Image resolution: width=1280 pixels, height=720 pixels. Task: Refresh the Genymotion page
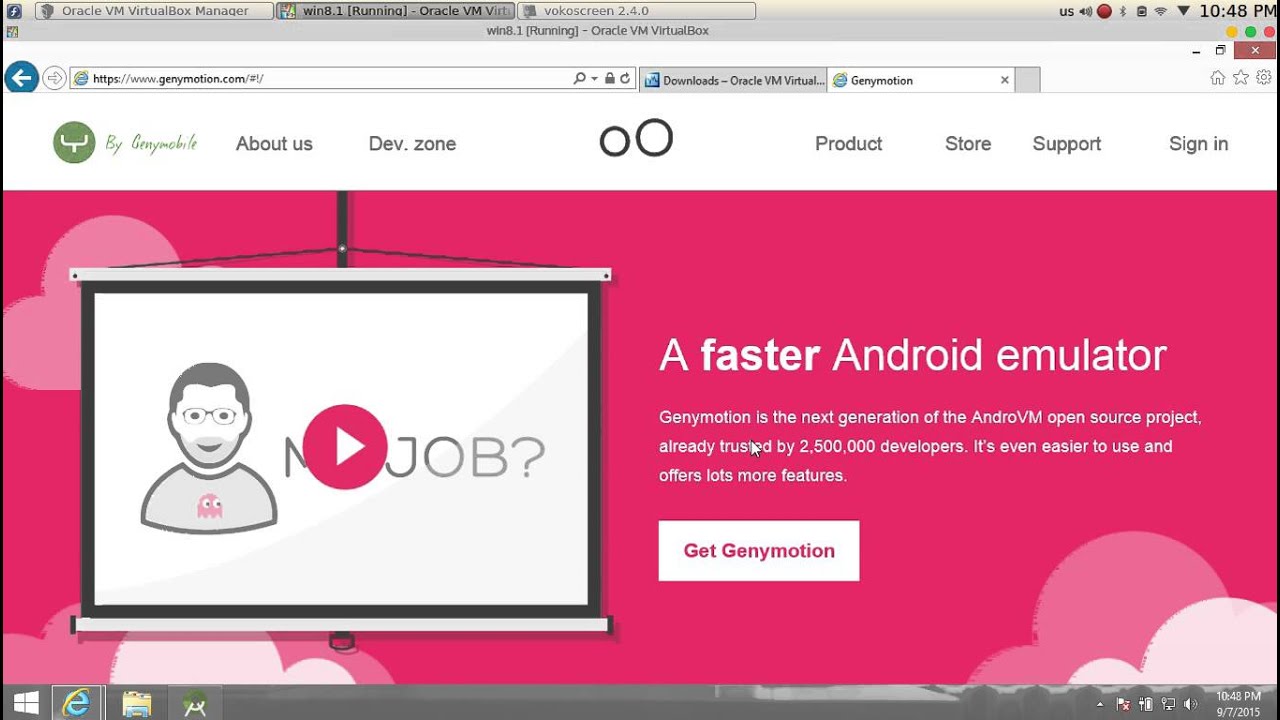[x=626, y=78]
